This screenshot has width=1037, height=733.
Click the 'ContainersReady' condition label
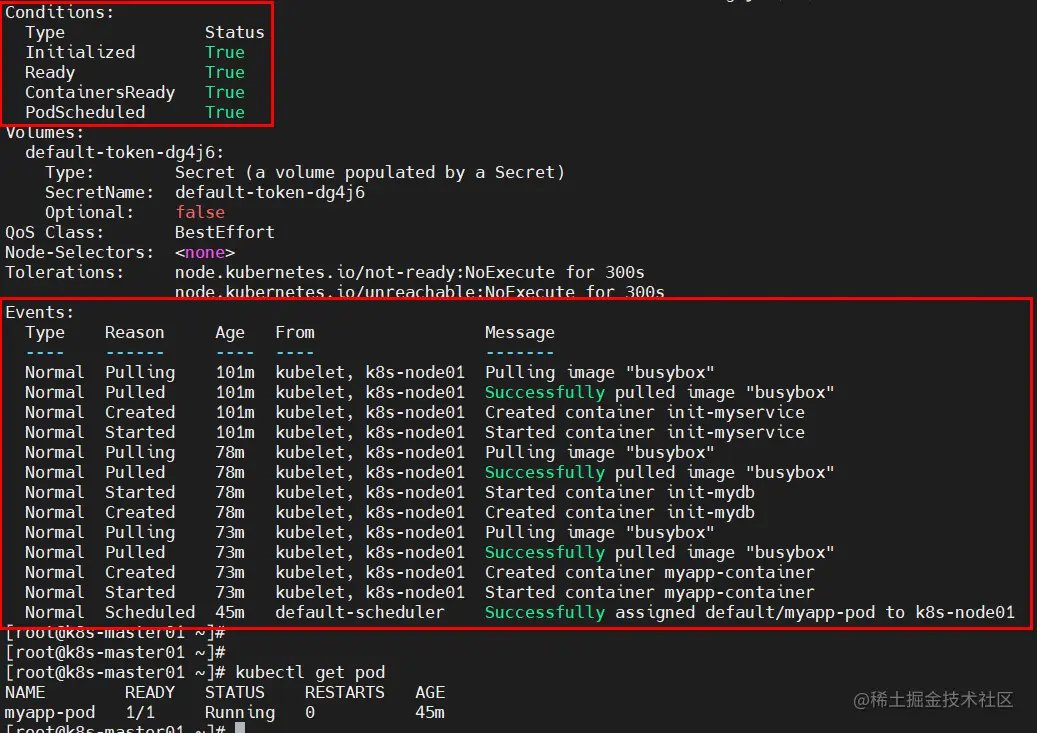100,93
